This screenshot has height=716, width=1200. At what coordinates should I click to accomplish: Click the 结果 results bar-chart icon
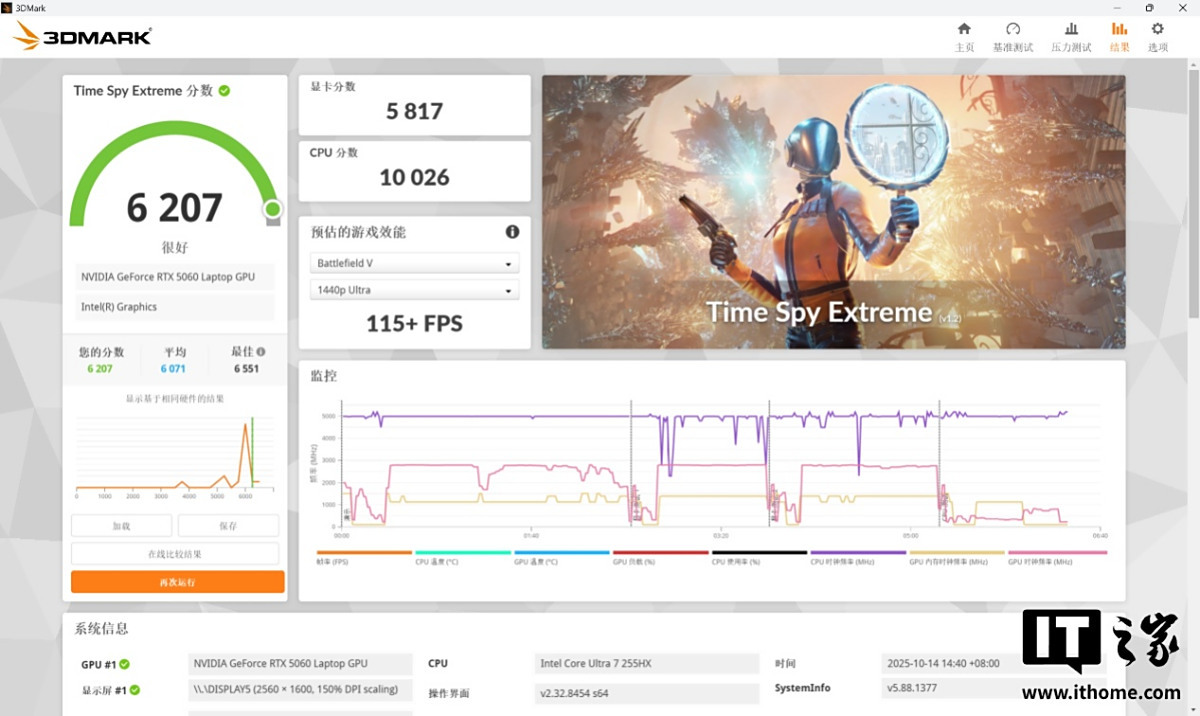pos(1119,30)
